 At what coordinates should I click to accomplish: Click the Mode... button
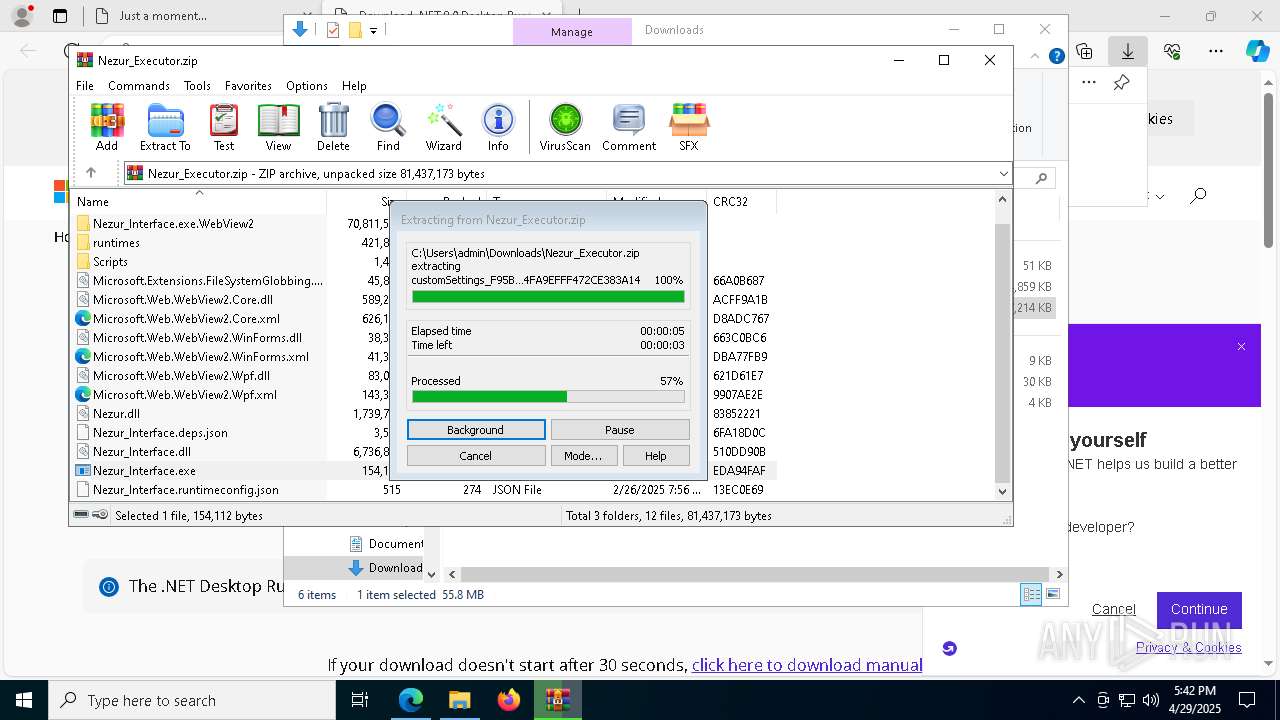click(583, 456)
